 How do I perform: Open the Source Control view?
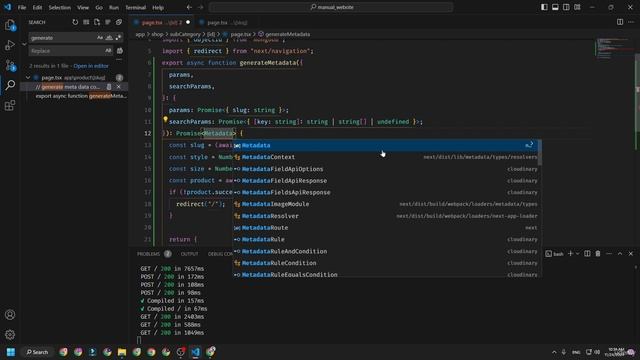tap(10, 65)
